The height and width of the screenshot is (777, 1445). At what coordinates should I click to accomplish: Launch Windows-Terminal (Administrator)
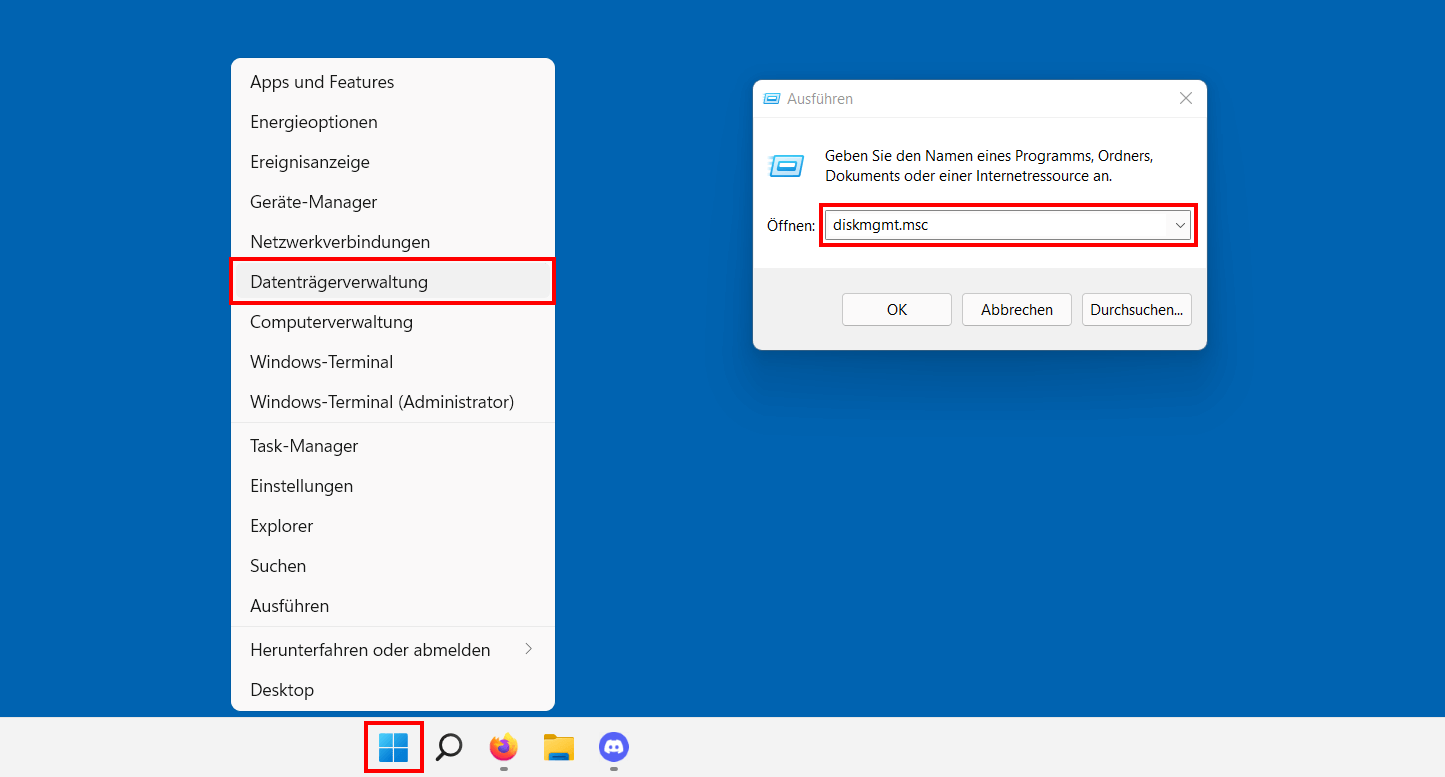(393, 402)
